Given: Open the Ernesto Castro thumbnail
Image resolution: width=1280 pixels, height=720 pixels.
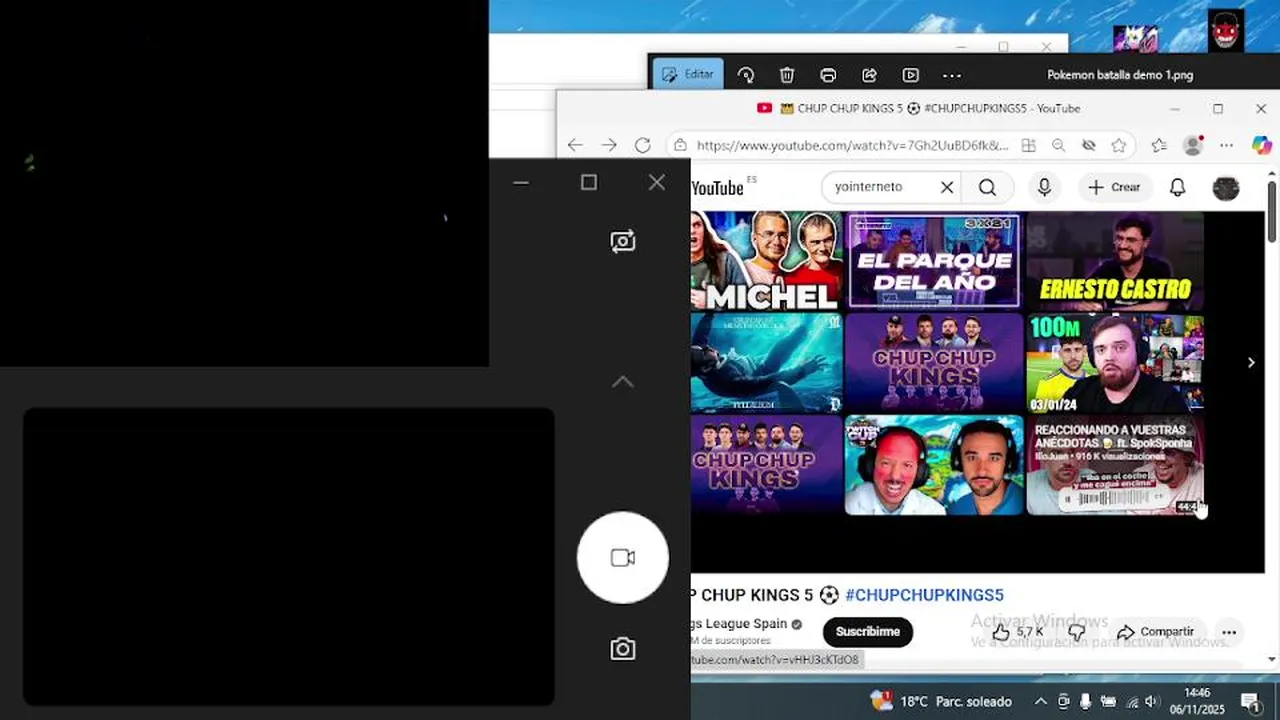Looking at the screenshot, I should (x=1115, y=260).
